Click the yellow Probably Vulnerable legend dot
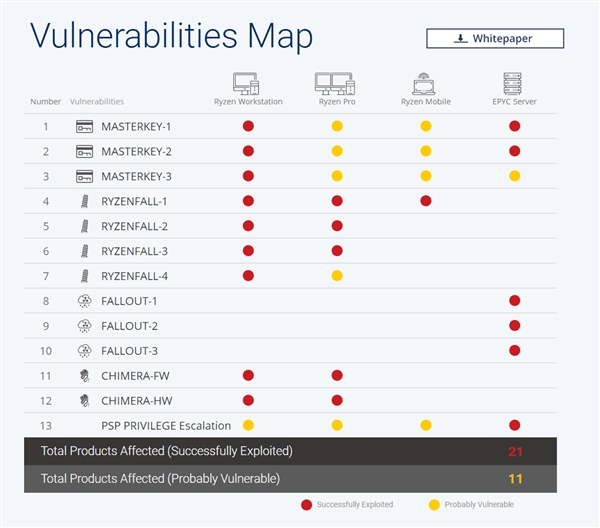 point(435,505)
